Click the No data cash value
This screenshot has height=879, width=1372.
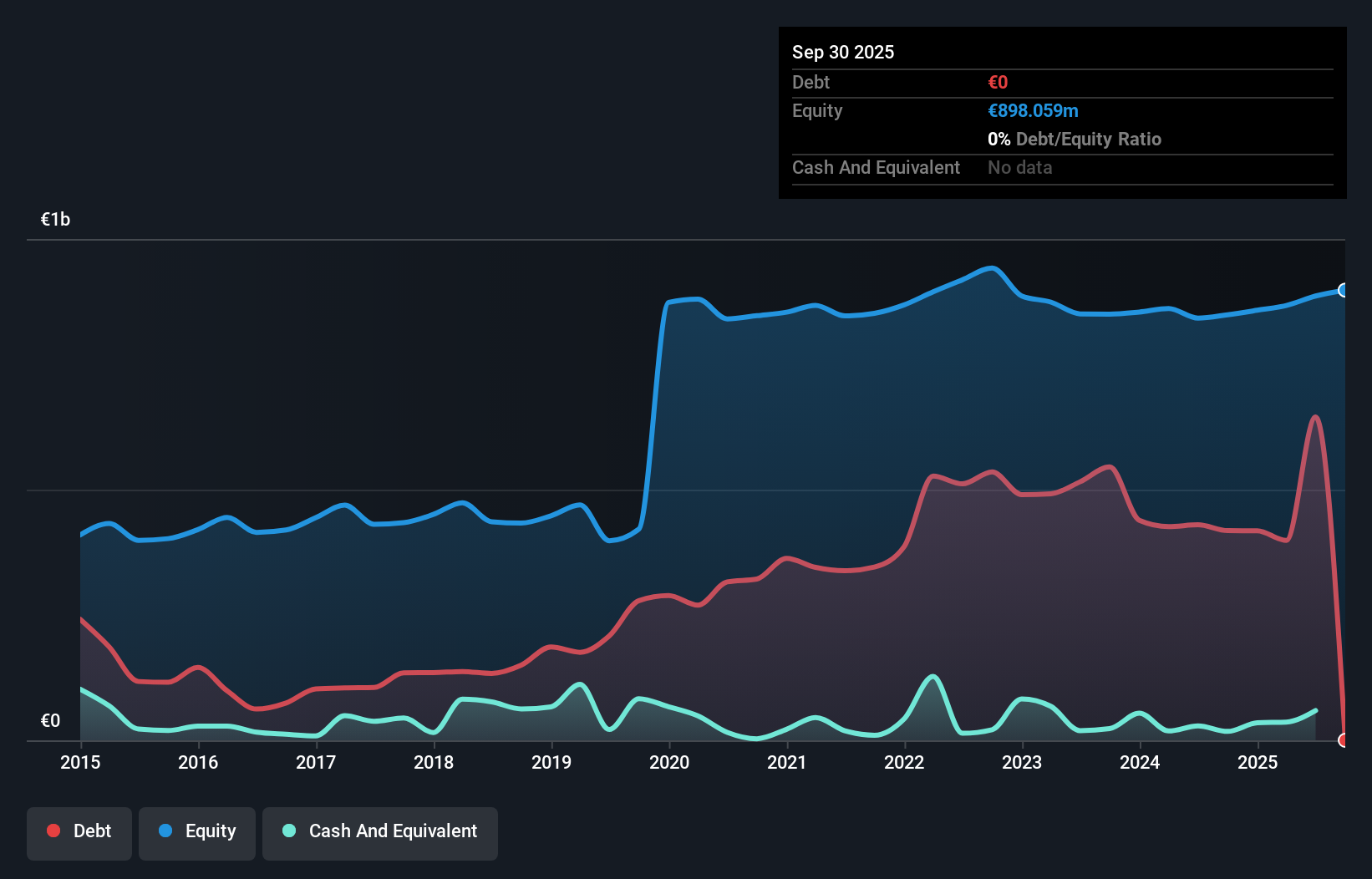pyautogui.click(x=1020, y=167)
